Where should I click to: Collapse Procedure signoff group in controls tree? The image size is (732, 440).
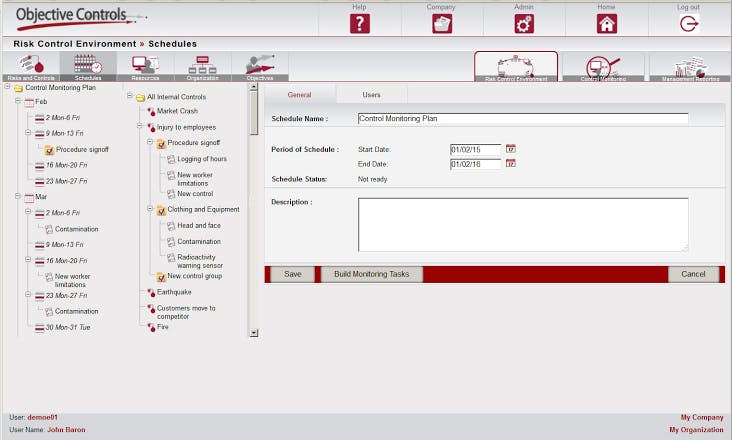pos(150,142)
